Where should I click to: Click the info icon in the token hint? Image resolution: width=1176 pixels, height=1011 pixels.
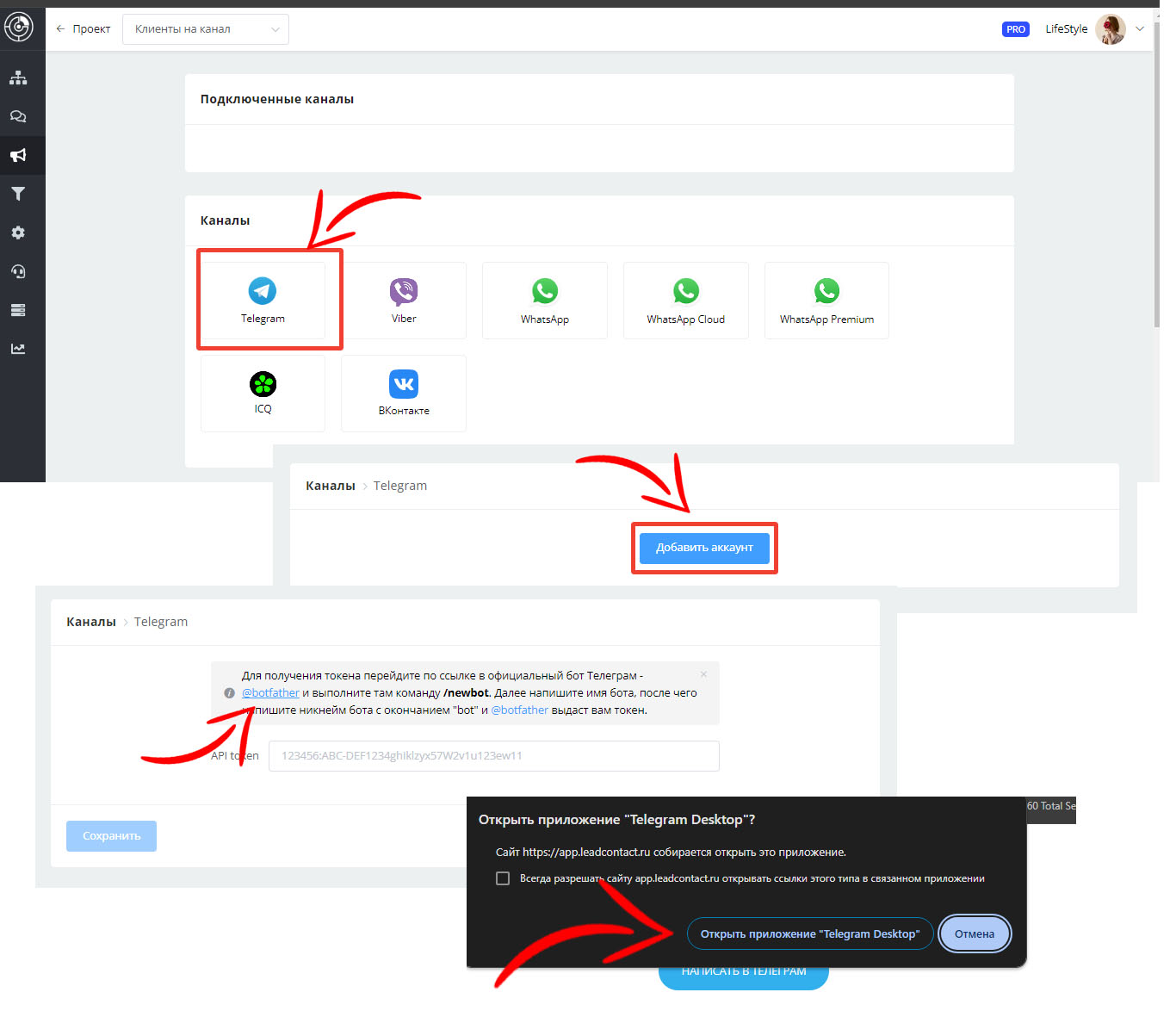coord(229,693)
